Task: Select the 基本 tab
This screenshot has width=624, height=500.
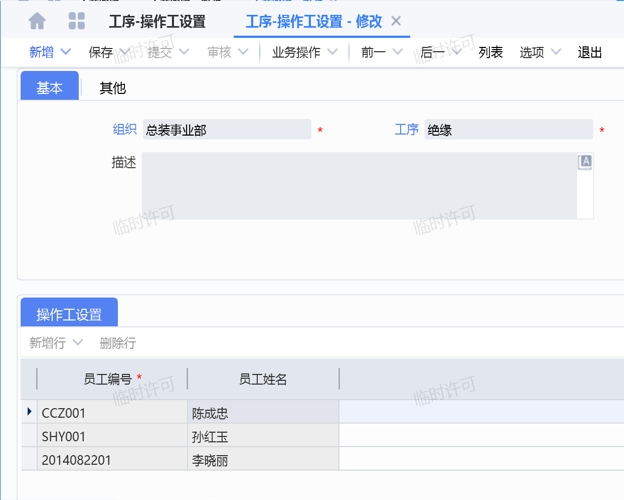Action: (x=50, y=88)
